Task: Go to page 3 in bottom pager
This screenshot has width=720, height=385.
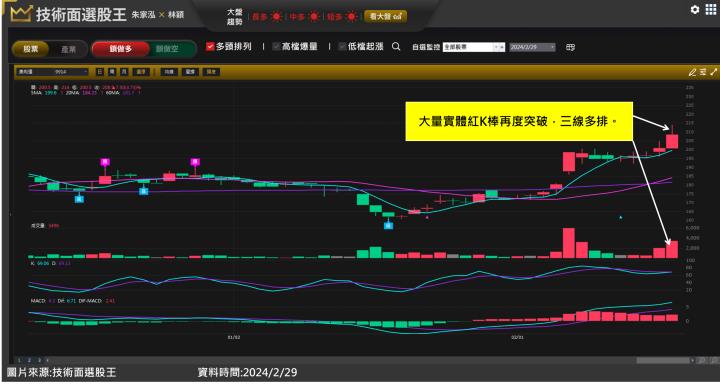Action: [39, 360]
